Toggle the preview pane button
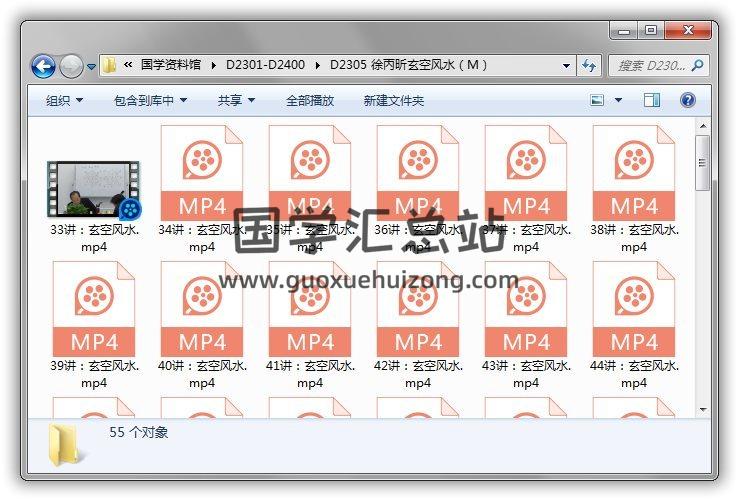739x501 pixels. 652,100
